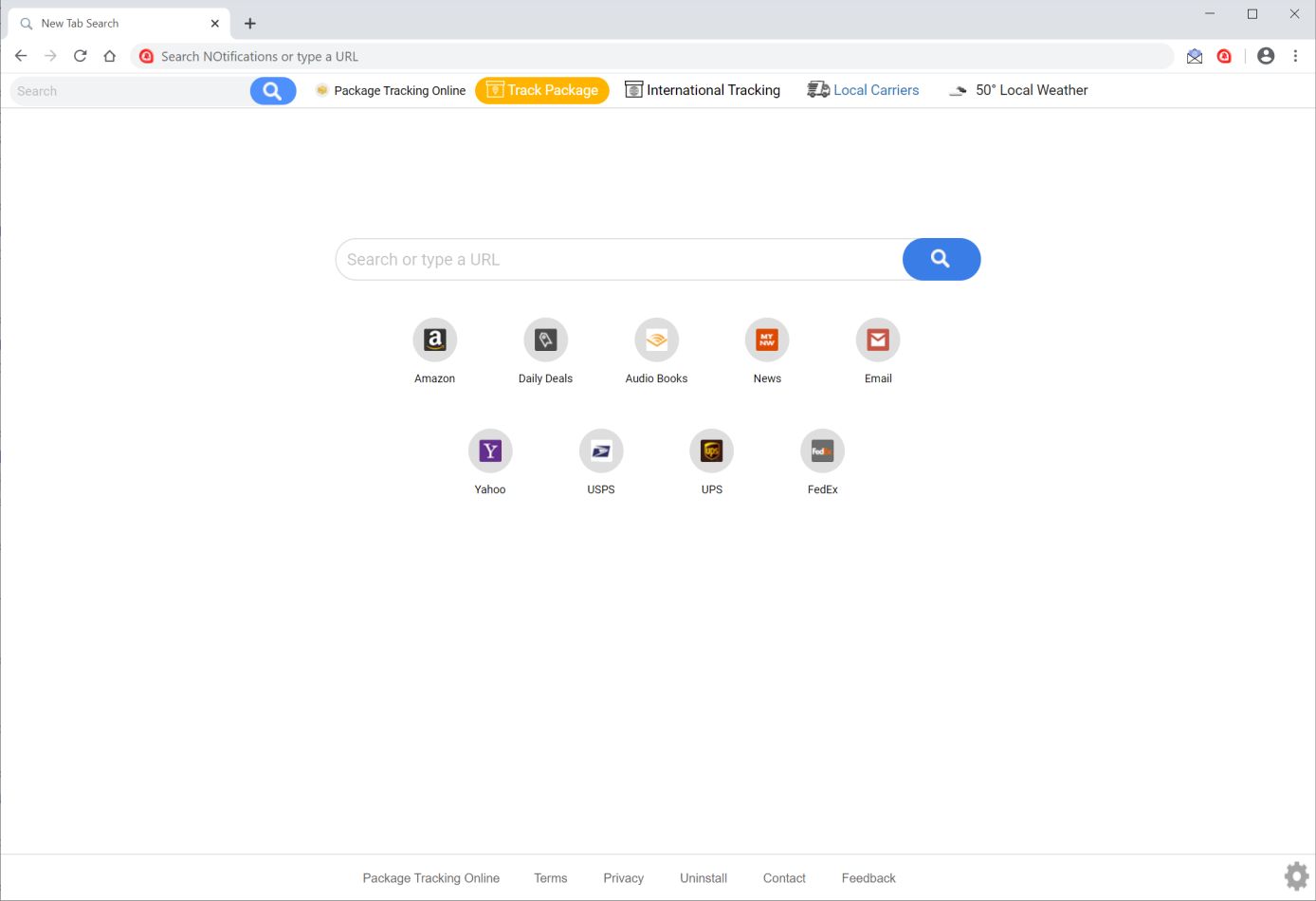
Task: Open the Terms footer link
Action: [x=550, y=878]
